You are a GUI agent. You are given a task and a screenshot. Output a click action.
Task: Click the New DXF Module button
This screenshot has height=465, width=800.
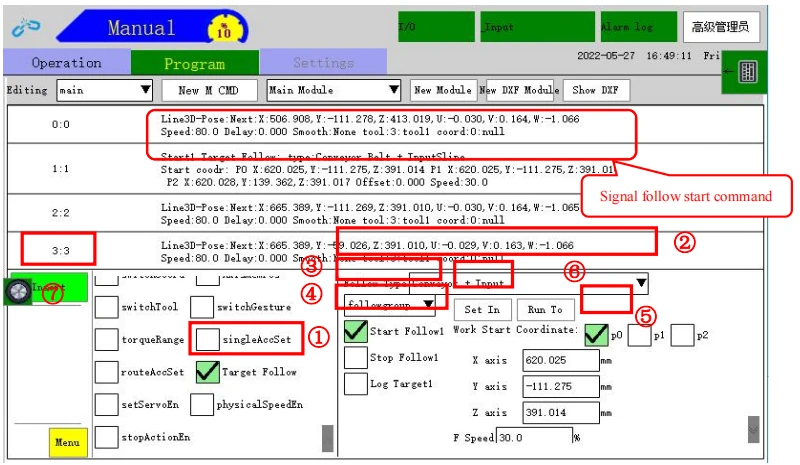point(519,90)
